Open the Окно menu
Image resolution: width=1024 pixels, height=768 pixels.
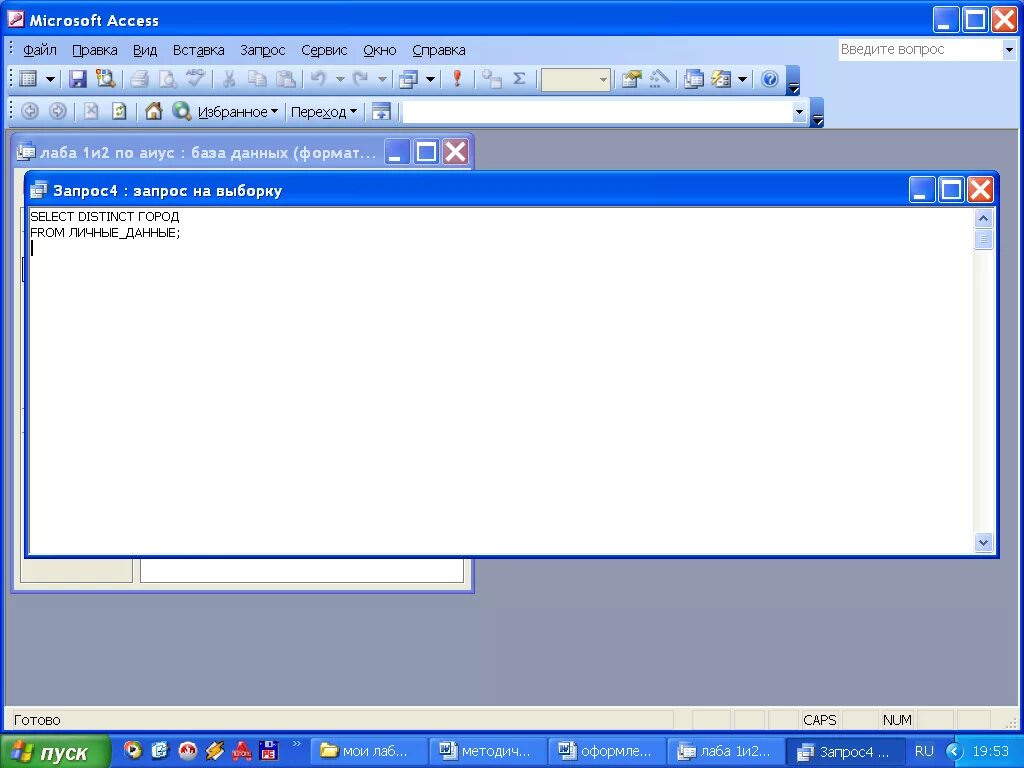pos(379,50)
